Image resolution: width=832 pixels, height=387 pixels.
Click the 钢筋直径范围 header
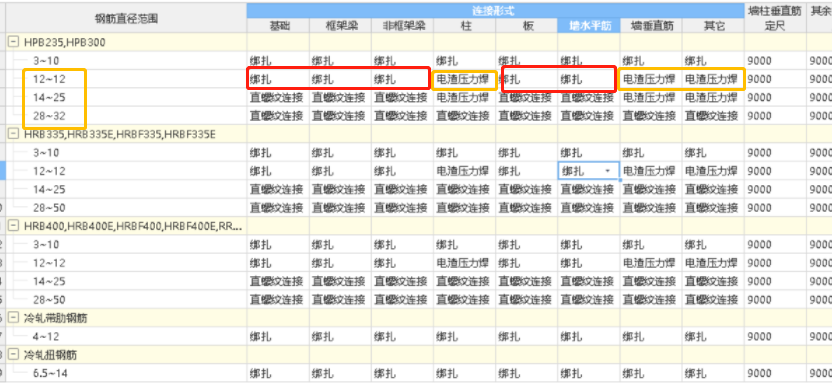126,18
